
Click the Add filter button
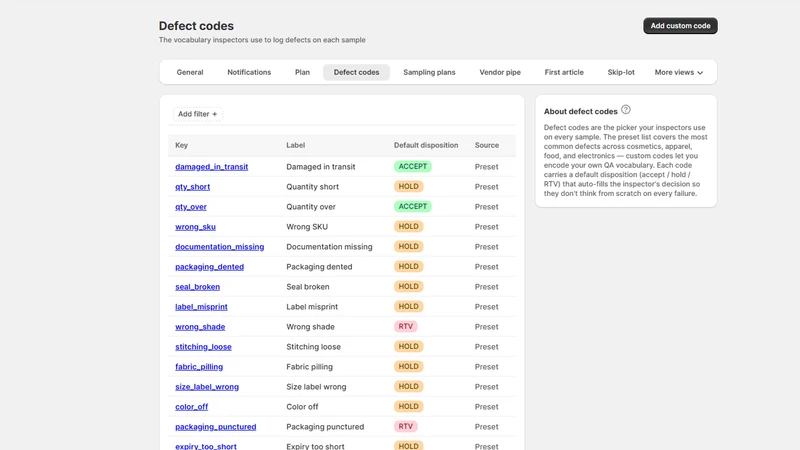coord(197,114)
